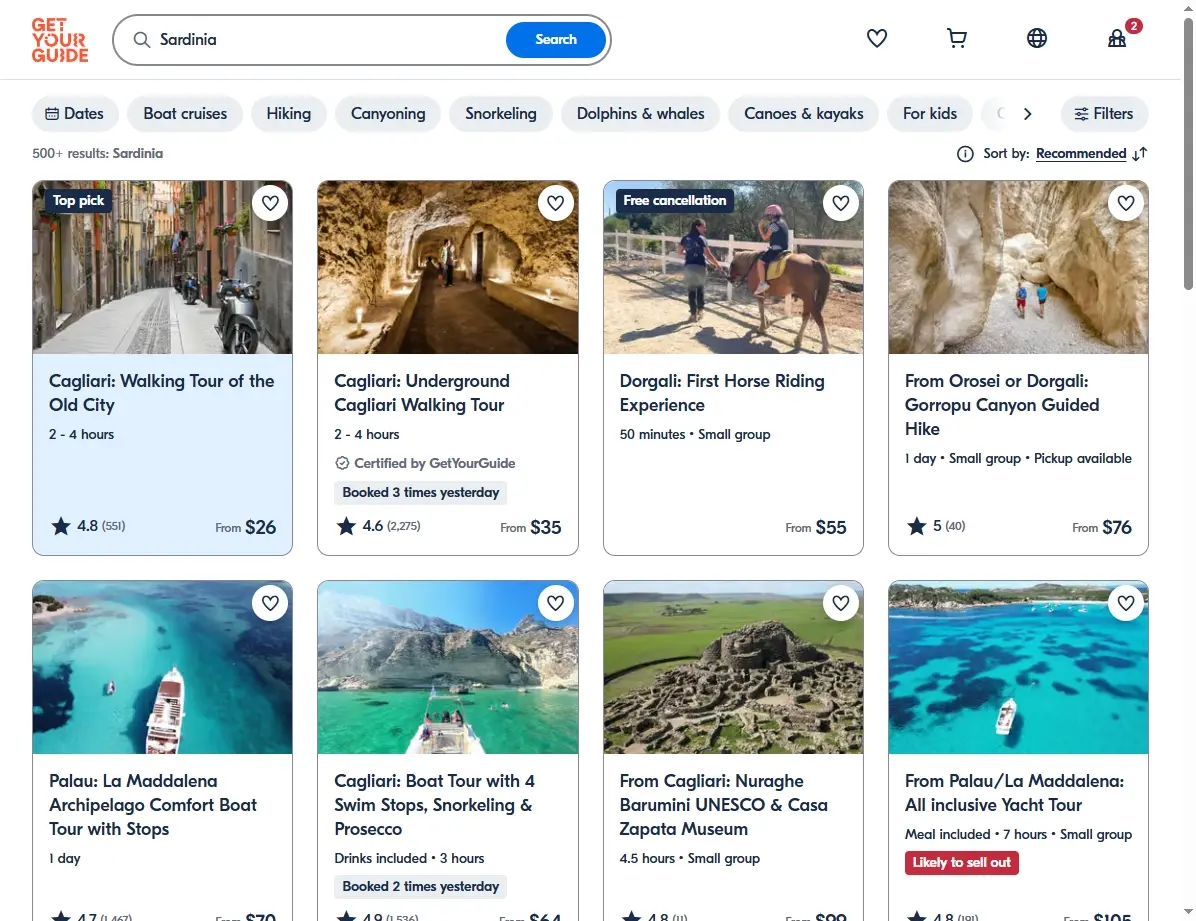Viewport: 1196px width, 921px height.
Task: Open Underground Cagliari Walking Tour title
Action: click(x=422, y=393)
